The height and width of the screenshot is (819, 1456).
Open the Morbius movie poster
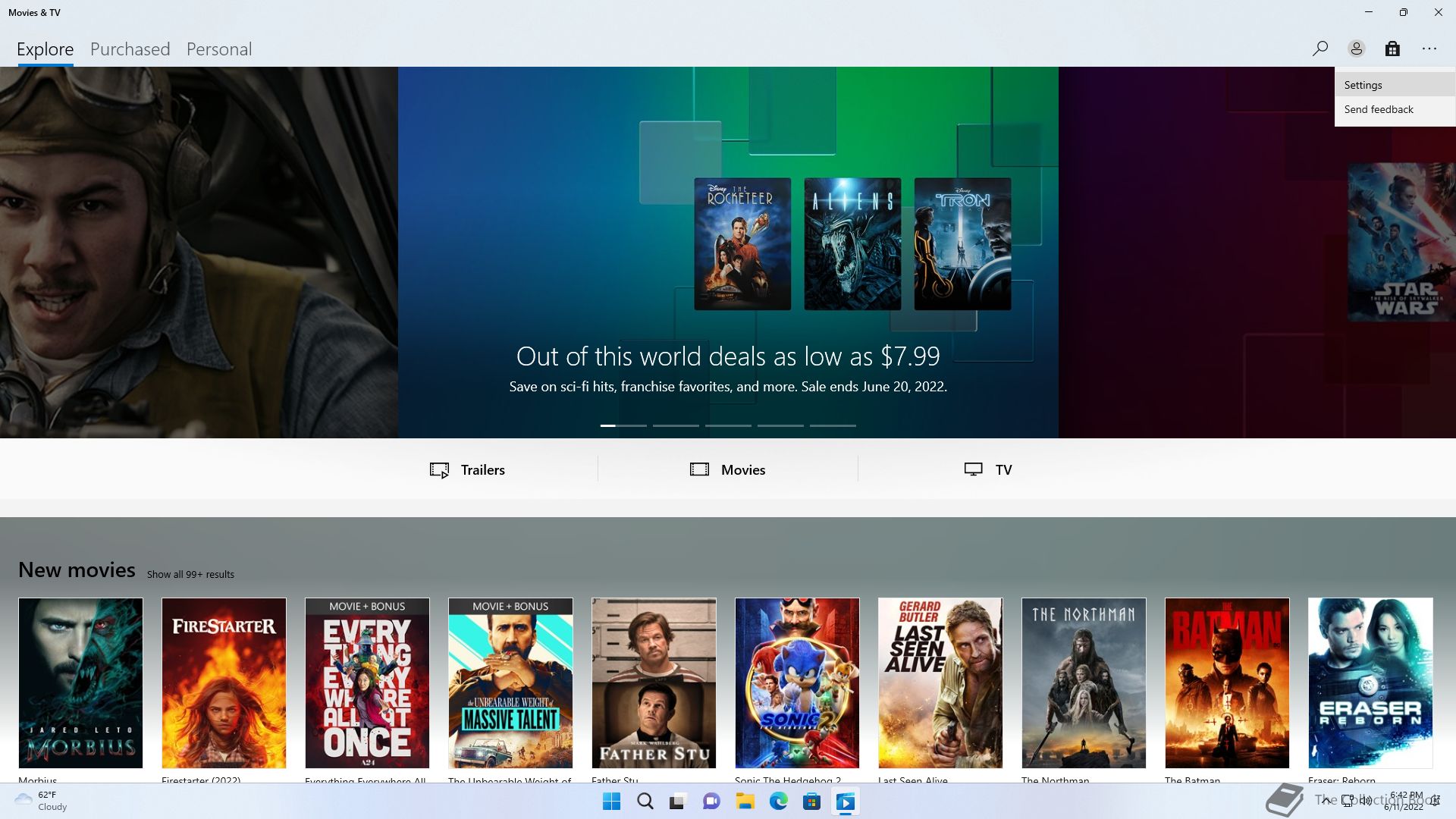[80, 682]
